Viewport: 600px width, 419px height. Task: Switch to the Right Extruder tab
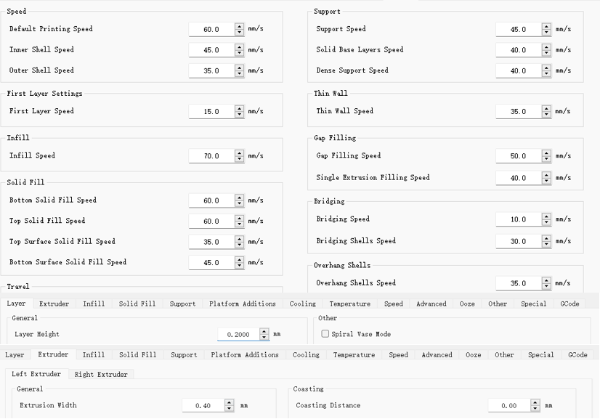click(x=103, y=373)
